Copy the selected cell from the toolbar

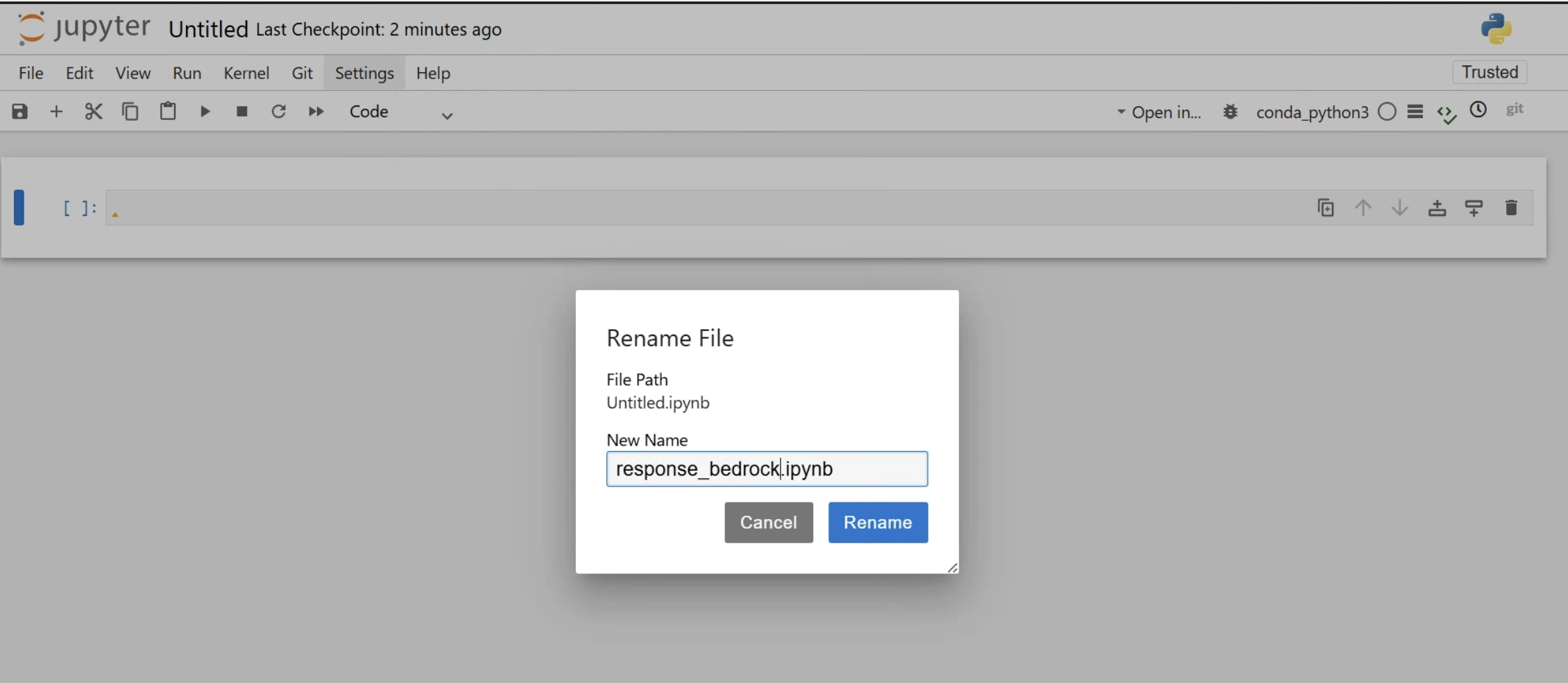point(130,111)
